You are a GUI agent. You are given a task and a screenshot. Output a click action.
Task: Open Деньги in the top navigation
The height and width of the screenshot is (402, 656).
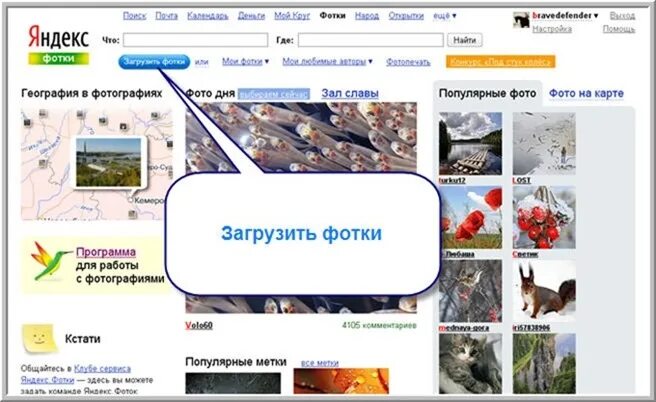click(251, 16)
